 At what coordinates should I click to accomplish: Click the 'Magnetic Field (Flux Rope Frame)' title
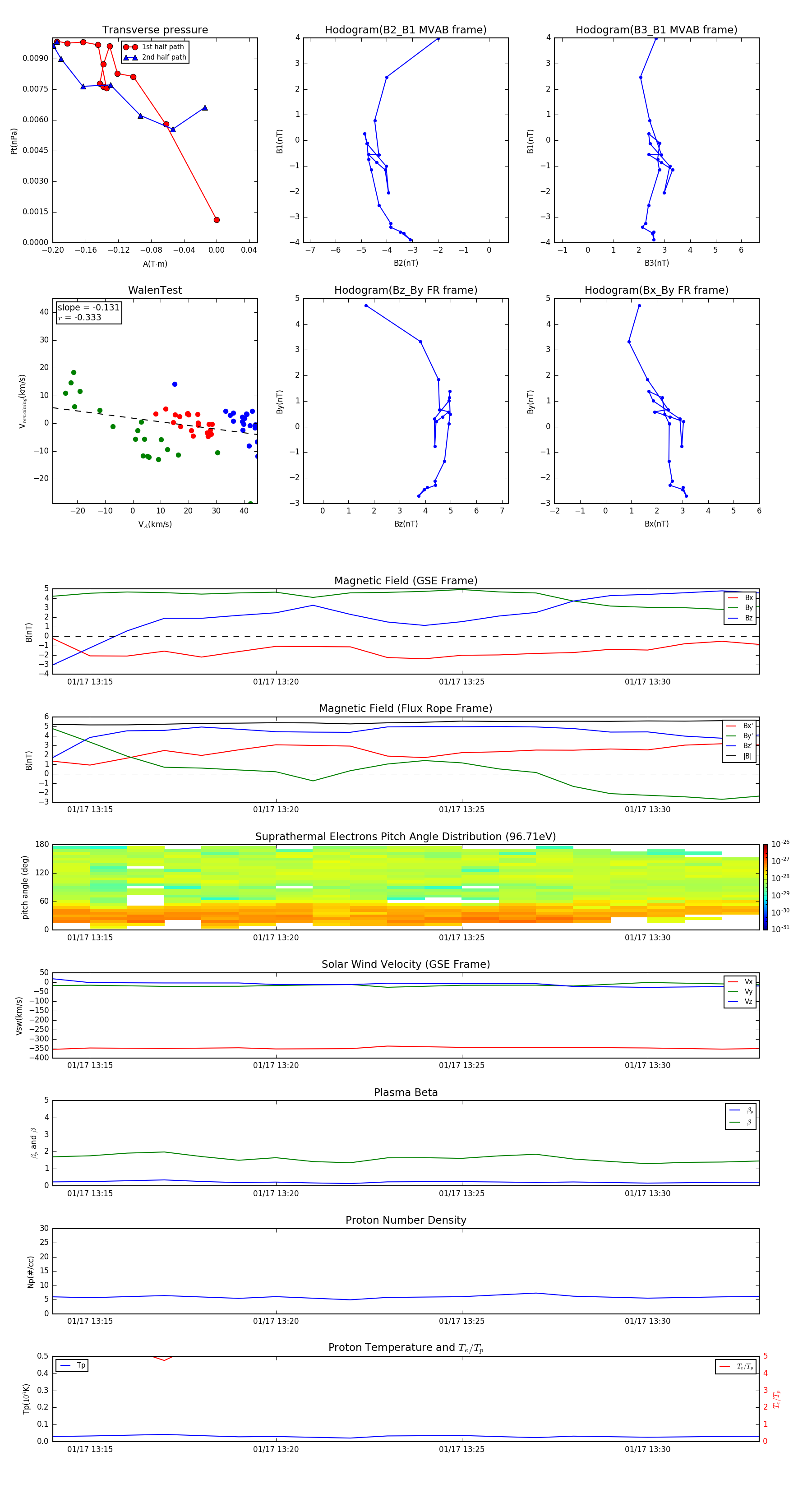coord(406,709)
